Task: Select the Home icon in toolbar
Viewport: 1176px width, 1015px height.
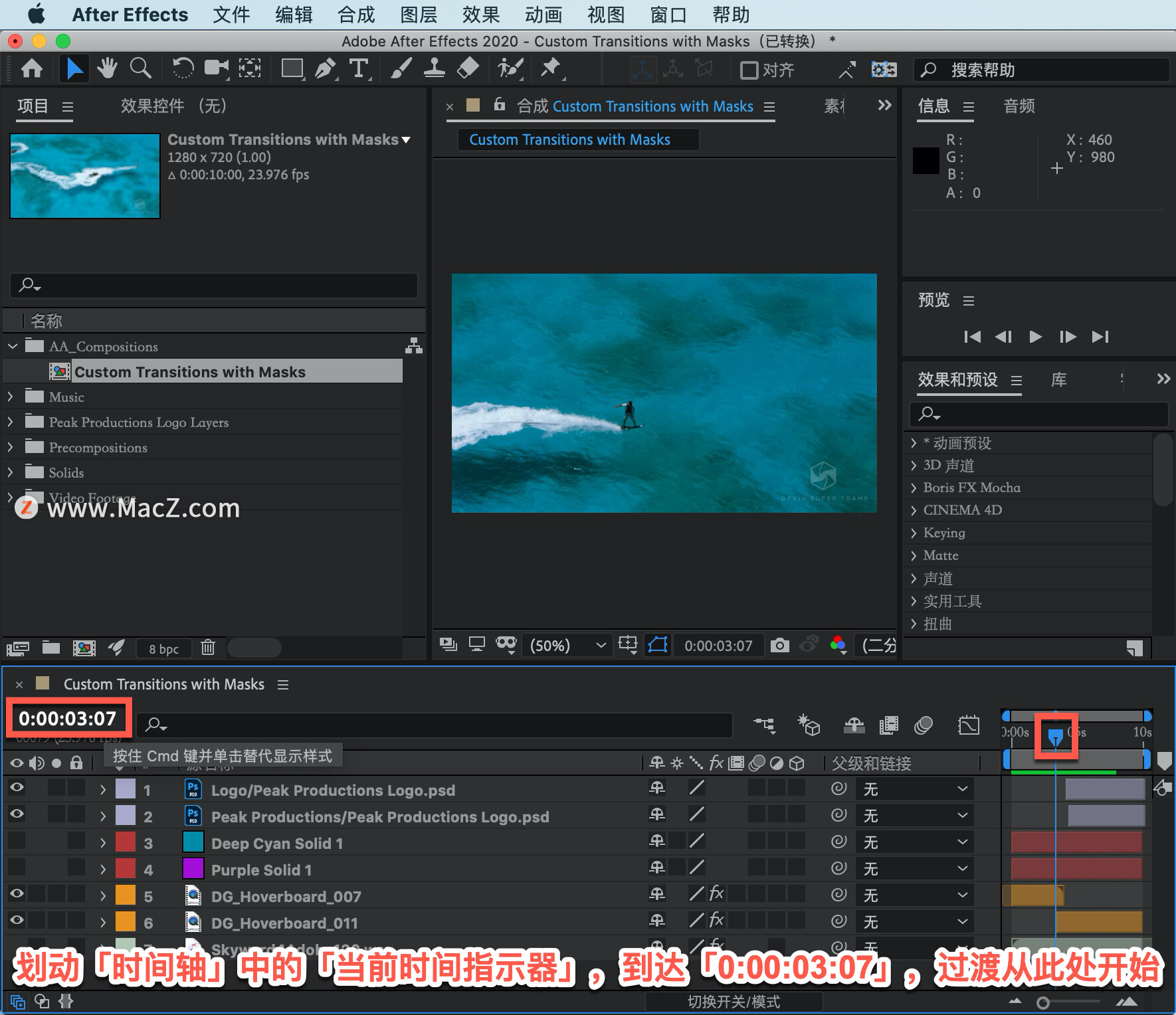Action: coord(32,69)
